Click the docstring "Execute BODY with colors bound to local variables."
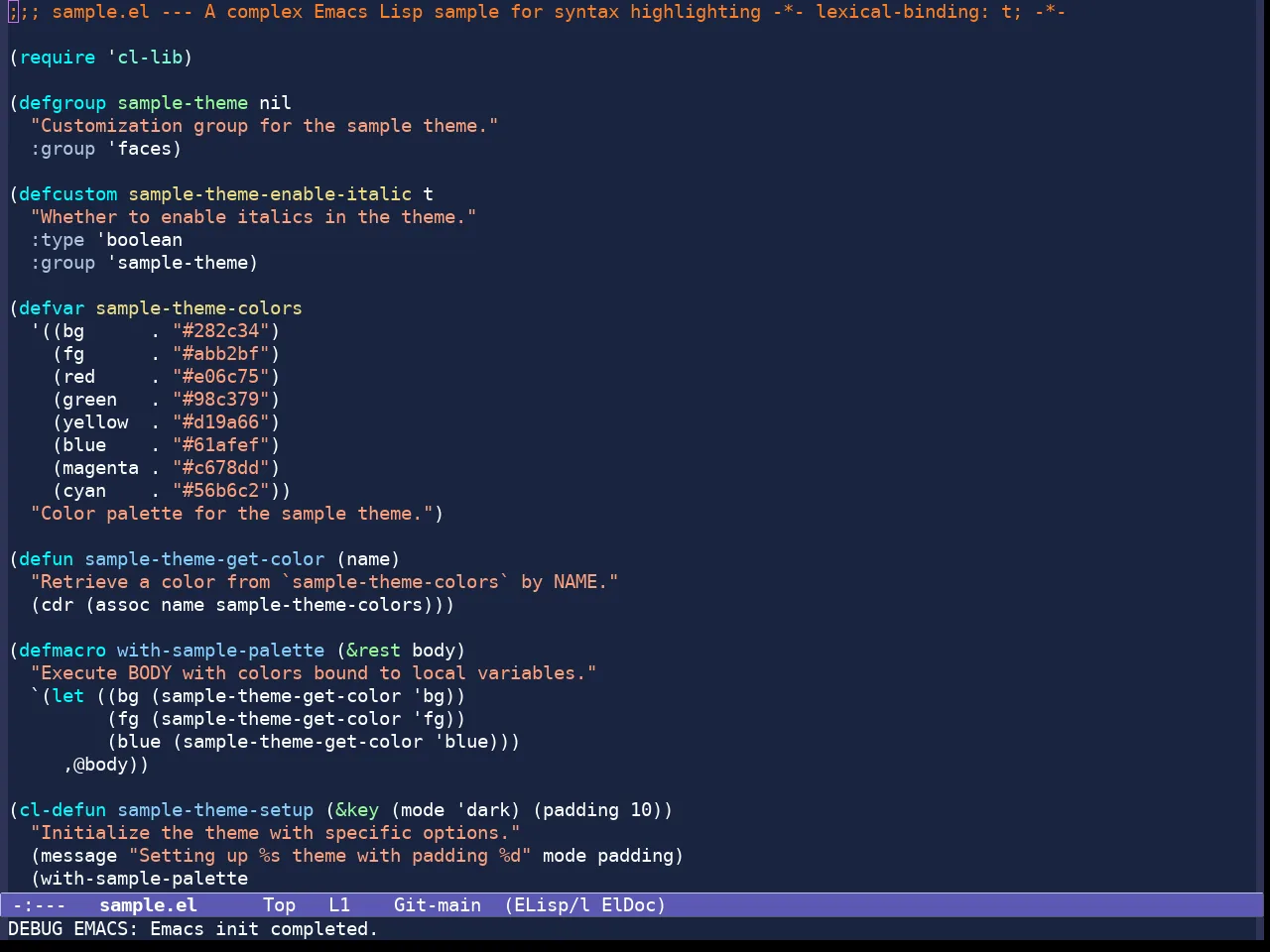Screen dimensions: 1270x952 (314, 673)
